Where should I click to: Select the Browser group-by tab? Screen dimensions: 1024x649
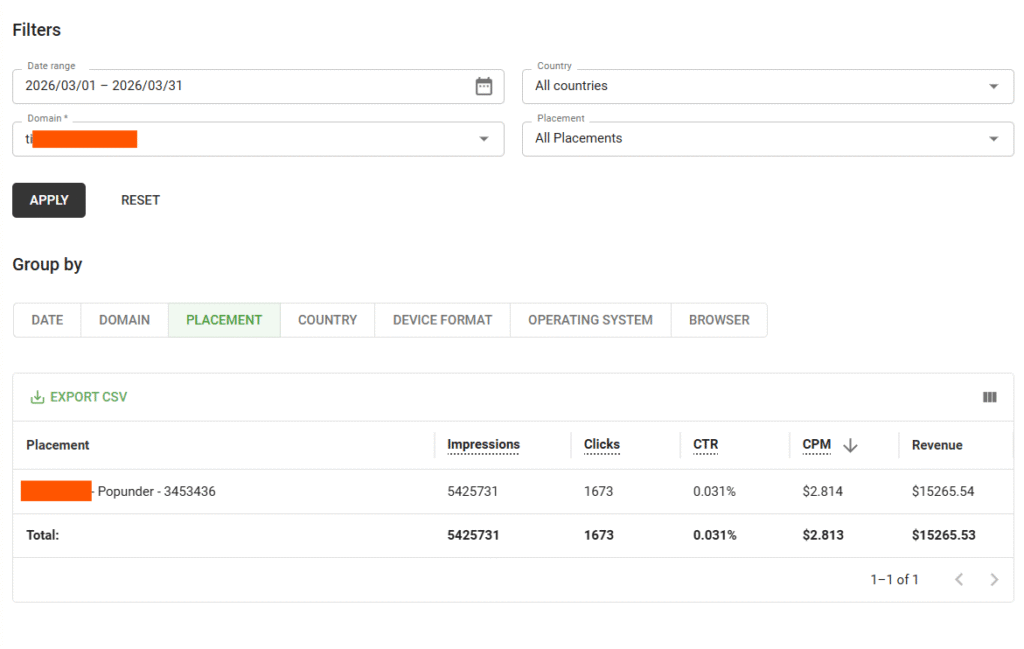[719, 320]
